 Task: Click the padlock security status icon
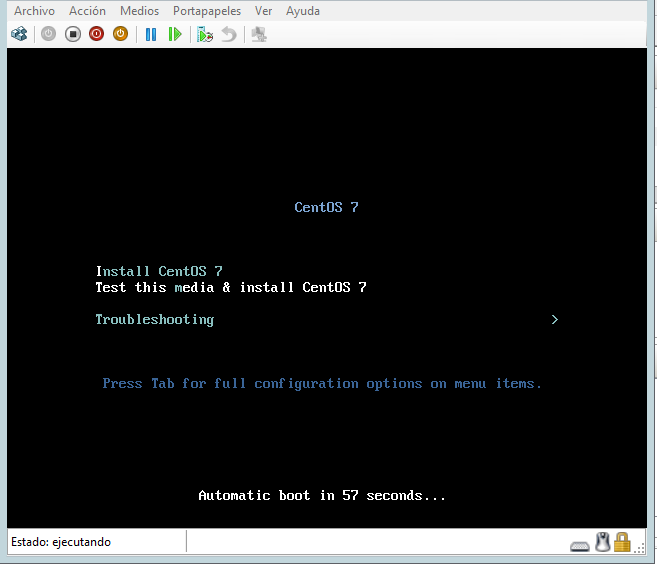[x=622, y=542]
